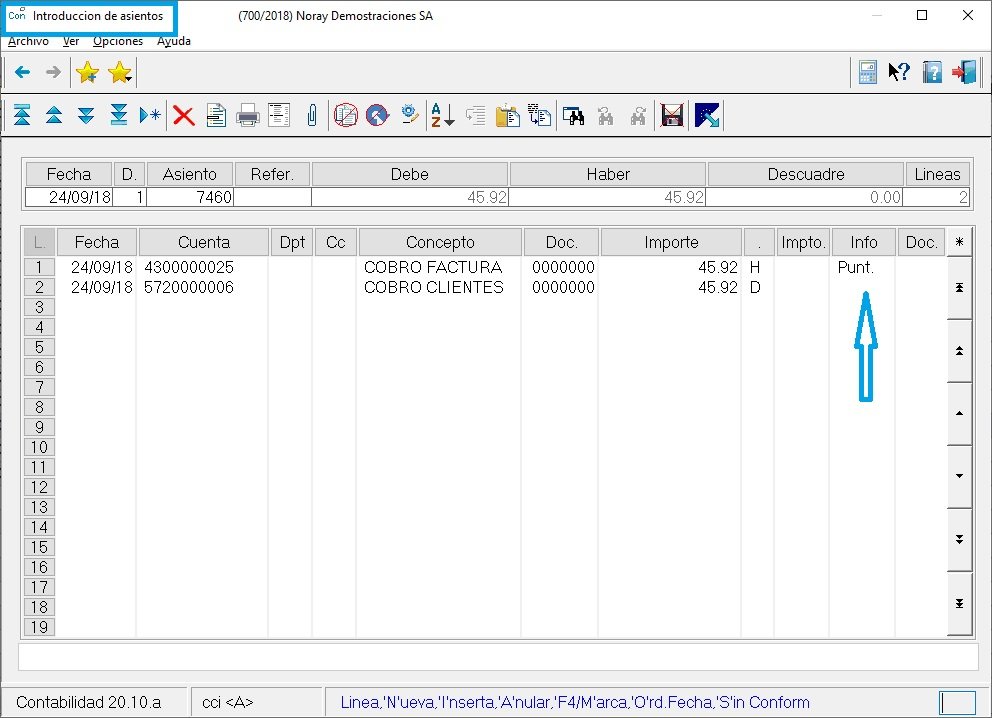This screenshot has width=992, height=718.
Task: Click the asterisk button beside the grid header
Action: [x=960, y=242]
